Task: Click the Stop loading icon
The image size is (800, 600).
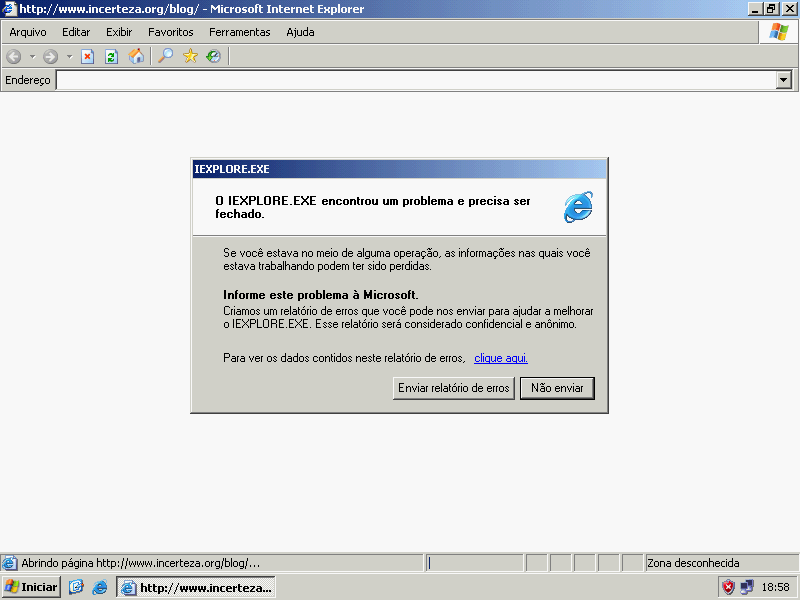Action: 88,56
